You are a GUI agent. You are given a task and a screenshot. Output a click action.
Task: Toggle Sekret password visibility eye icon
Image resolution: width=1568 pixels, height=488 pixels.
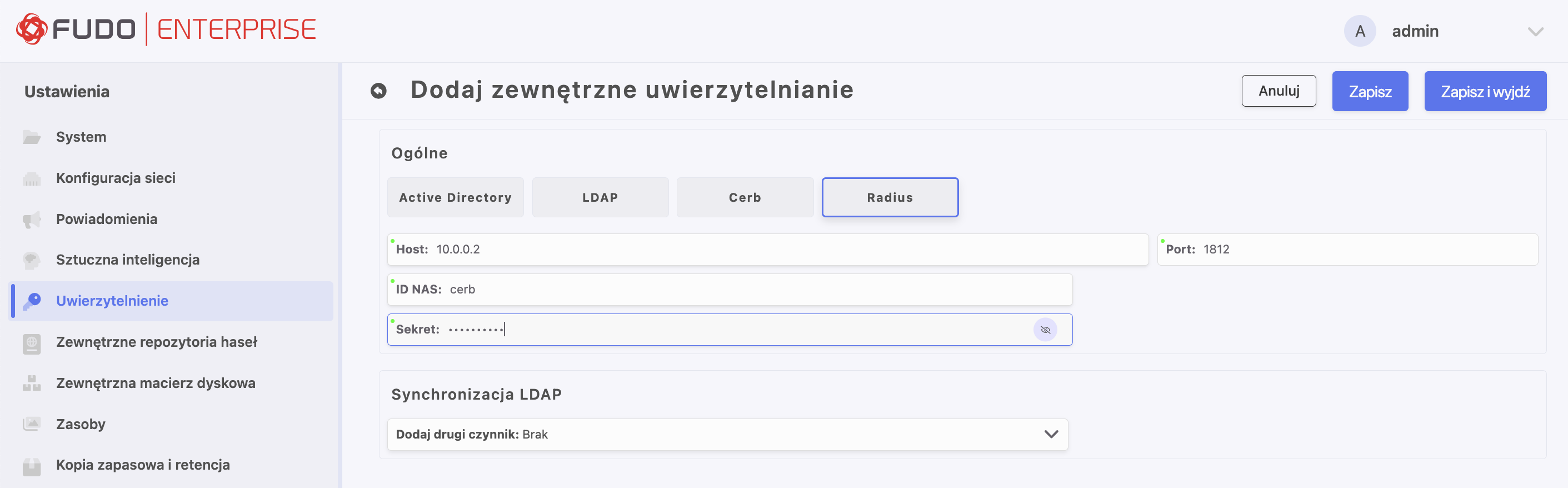pyautogui.click(x=1045, y=330)
